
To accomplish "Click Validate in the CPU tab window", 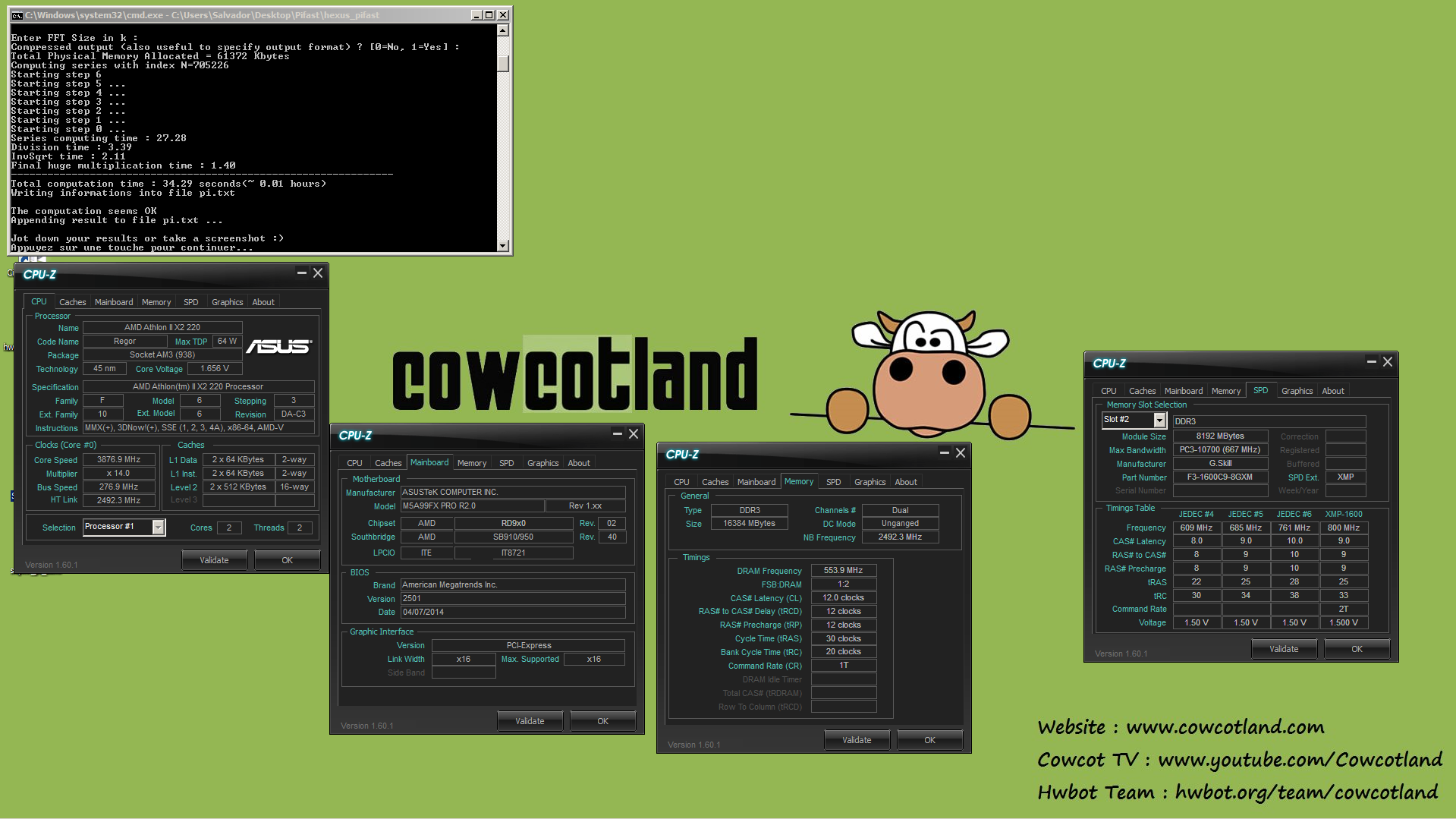I will tap(214, 560).
